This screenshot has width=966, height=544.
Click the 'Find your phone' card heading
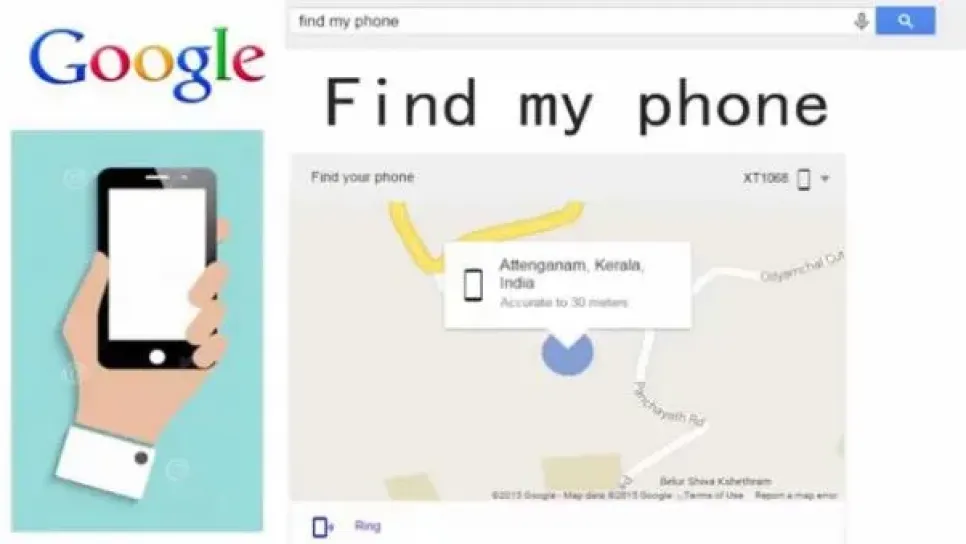coord(362,177)
